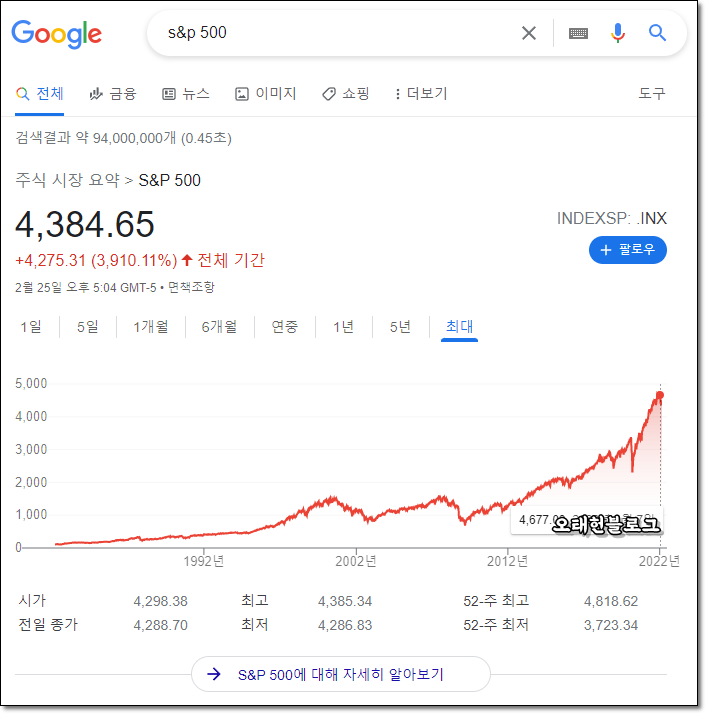Click the search result count text

click(123, 138)
